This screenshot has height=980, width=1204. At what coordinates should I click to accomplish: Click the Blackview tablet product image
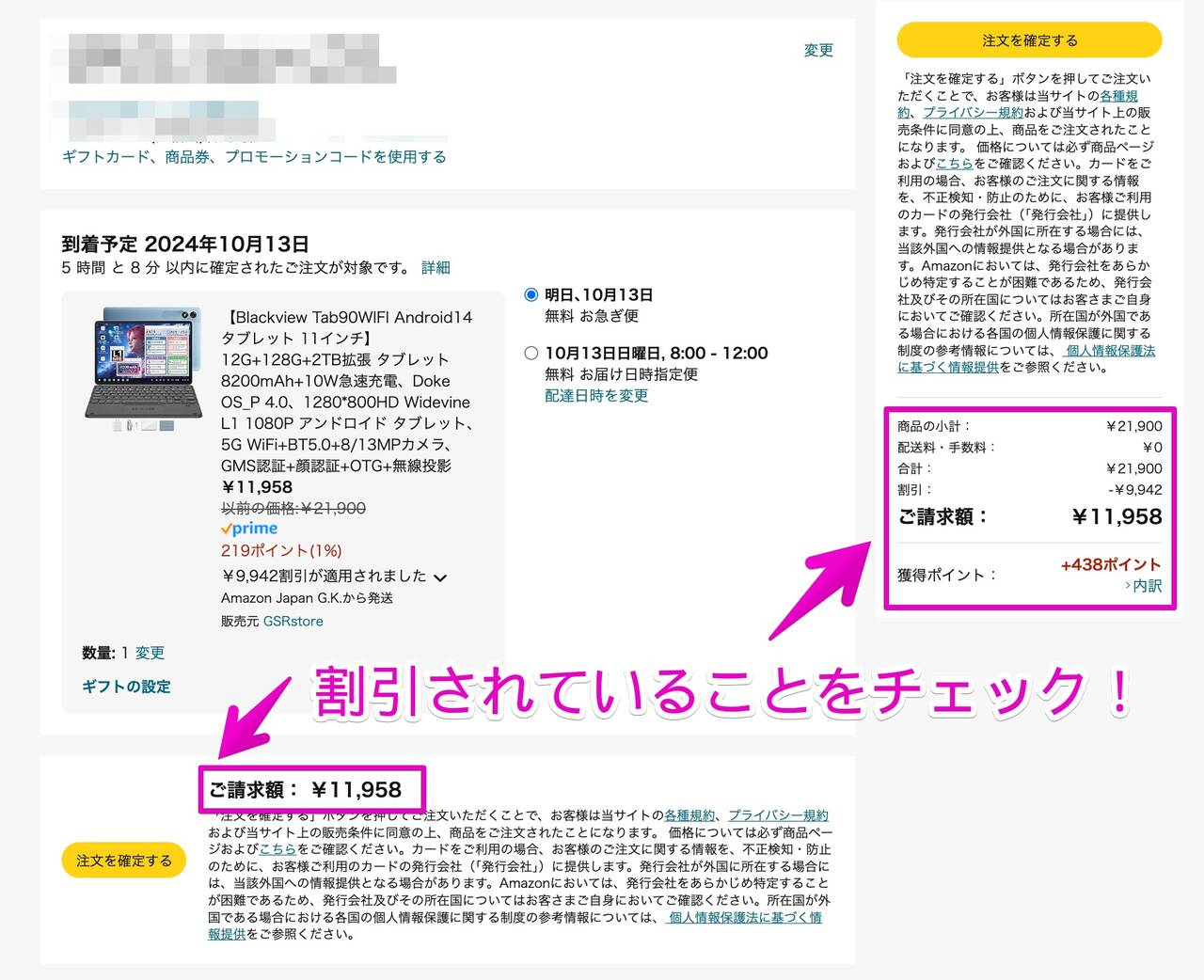142,369
